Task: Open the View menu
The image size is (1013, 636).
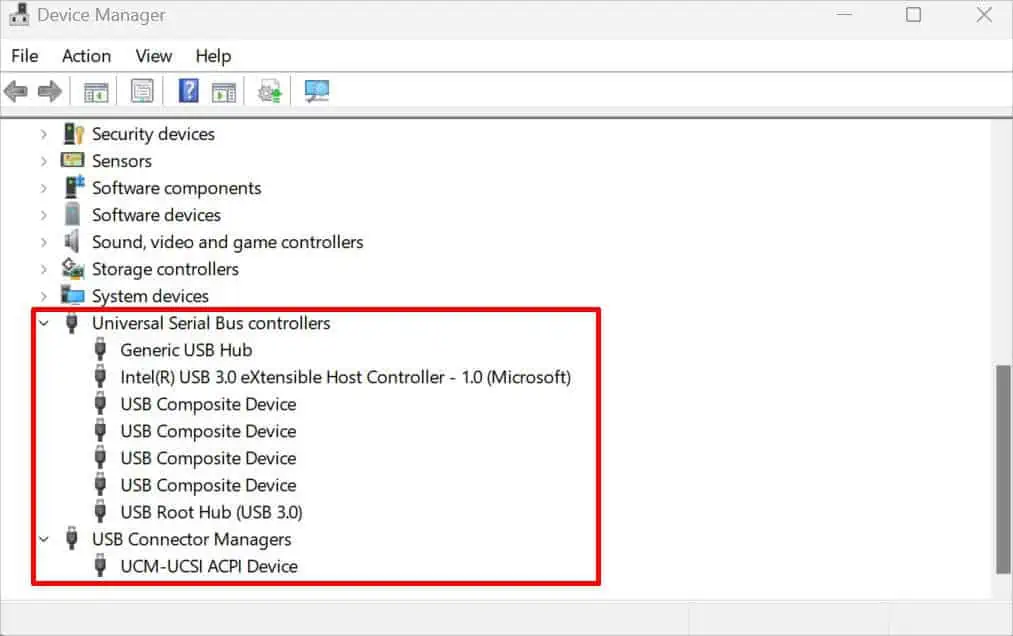Action: click(152, 56)
